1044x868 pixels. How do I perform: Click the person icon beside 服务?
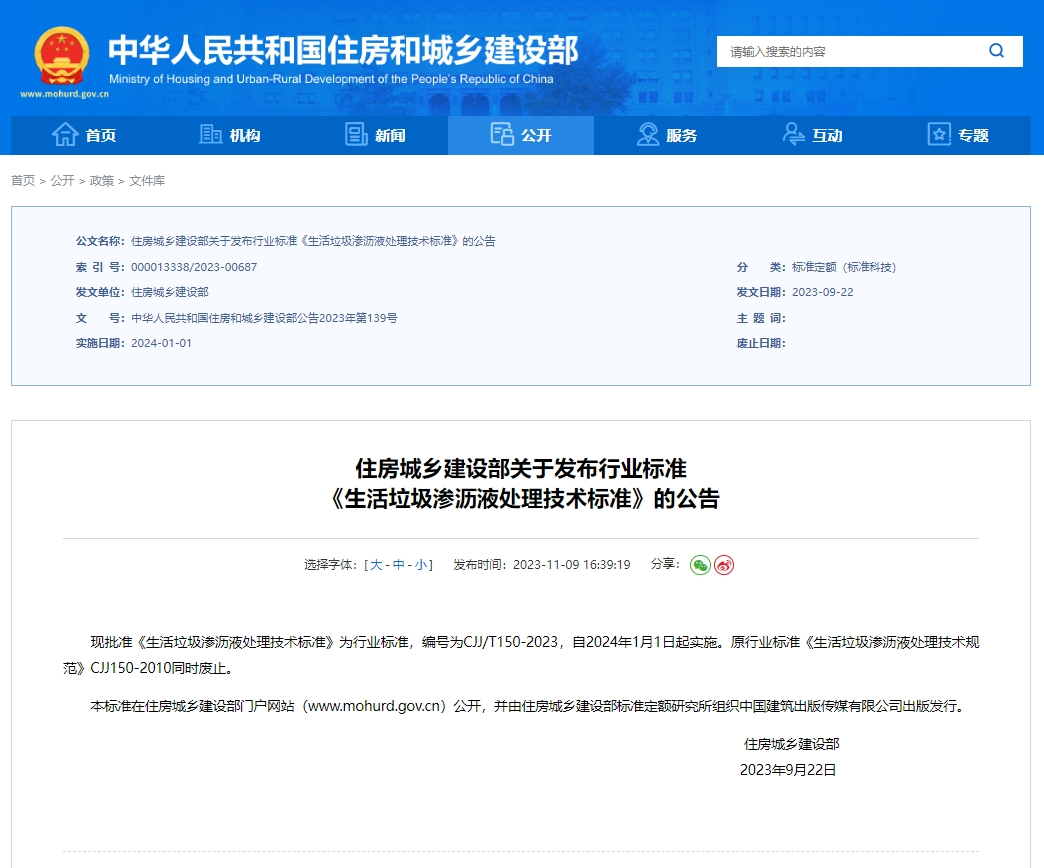[647, 134]
